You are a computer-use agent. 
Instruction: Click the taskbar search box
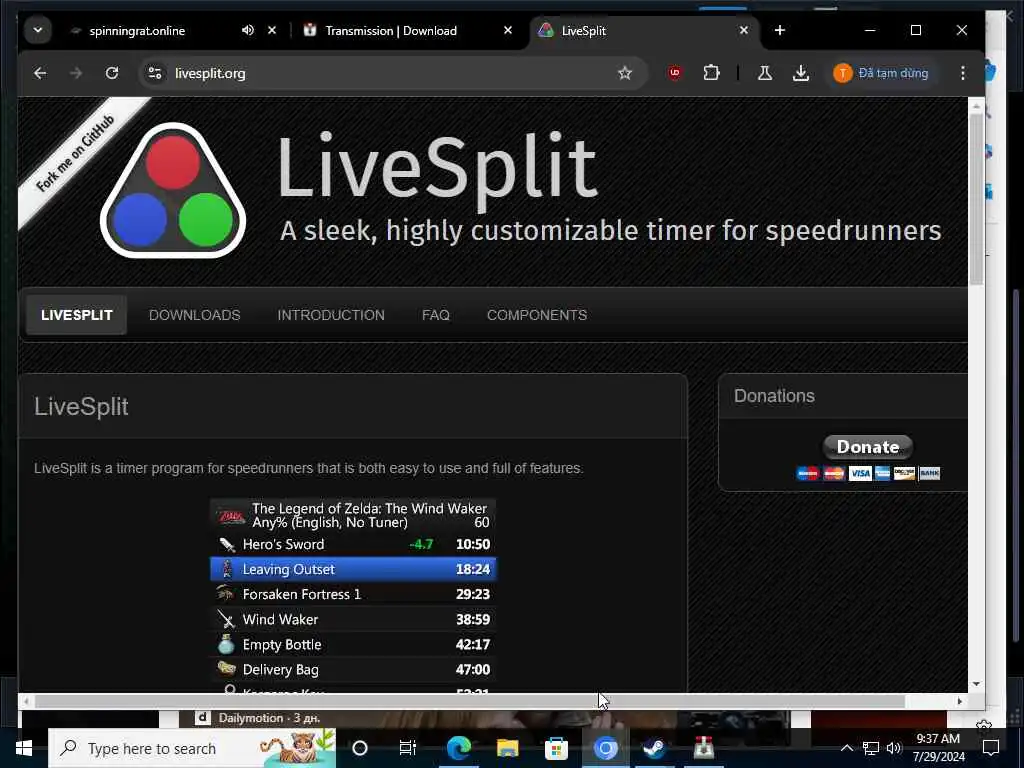tap(192, 748)
